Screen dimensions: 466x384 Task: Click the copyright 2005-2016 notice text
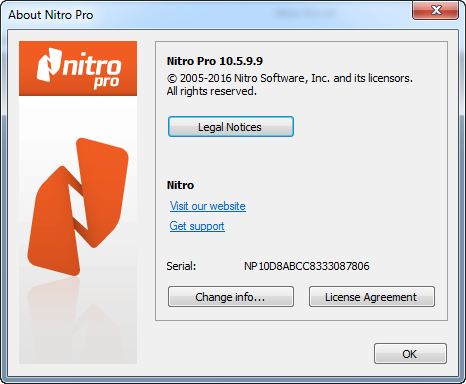pos(290,78)
